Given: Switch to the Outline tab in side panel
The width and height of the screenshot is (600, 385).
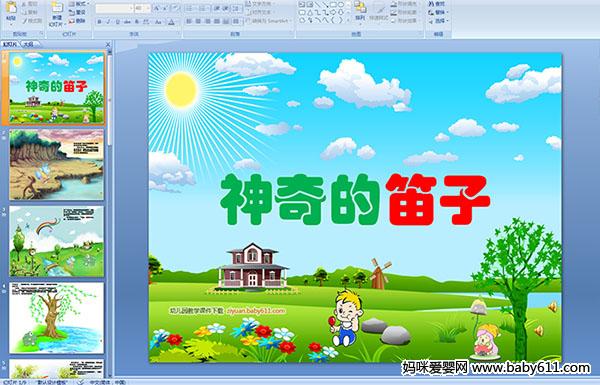Looking at the screenshot, I should coord(28,44).
